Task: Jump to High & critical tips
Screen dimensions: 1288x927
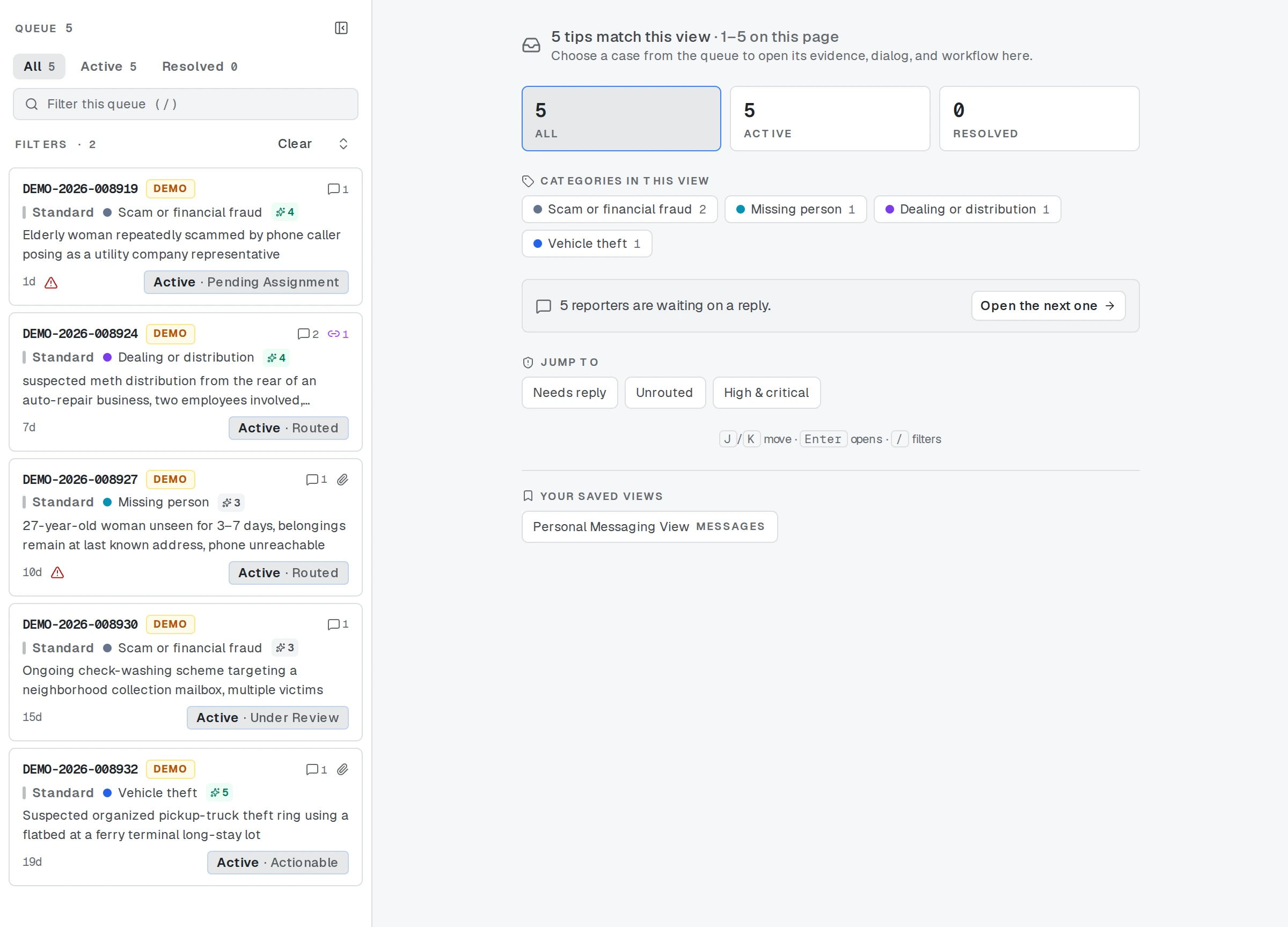Action: (766, 393)
